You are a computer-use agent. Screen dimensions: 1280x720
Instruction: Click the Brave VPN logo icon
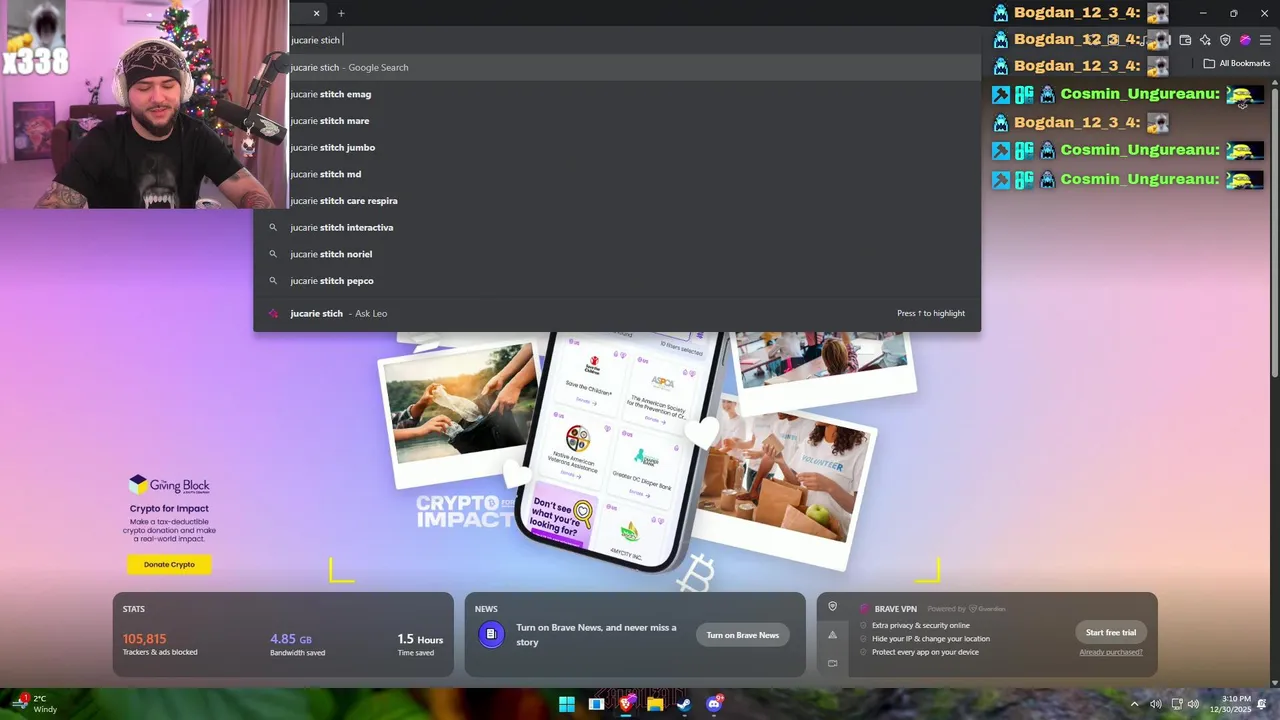(865, 608)
